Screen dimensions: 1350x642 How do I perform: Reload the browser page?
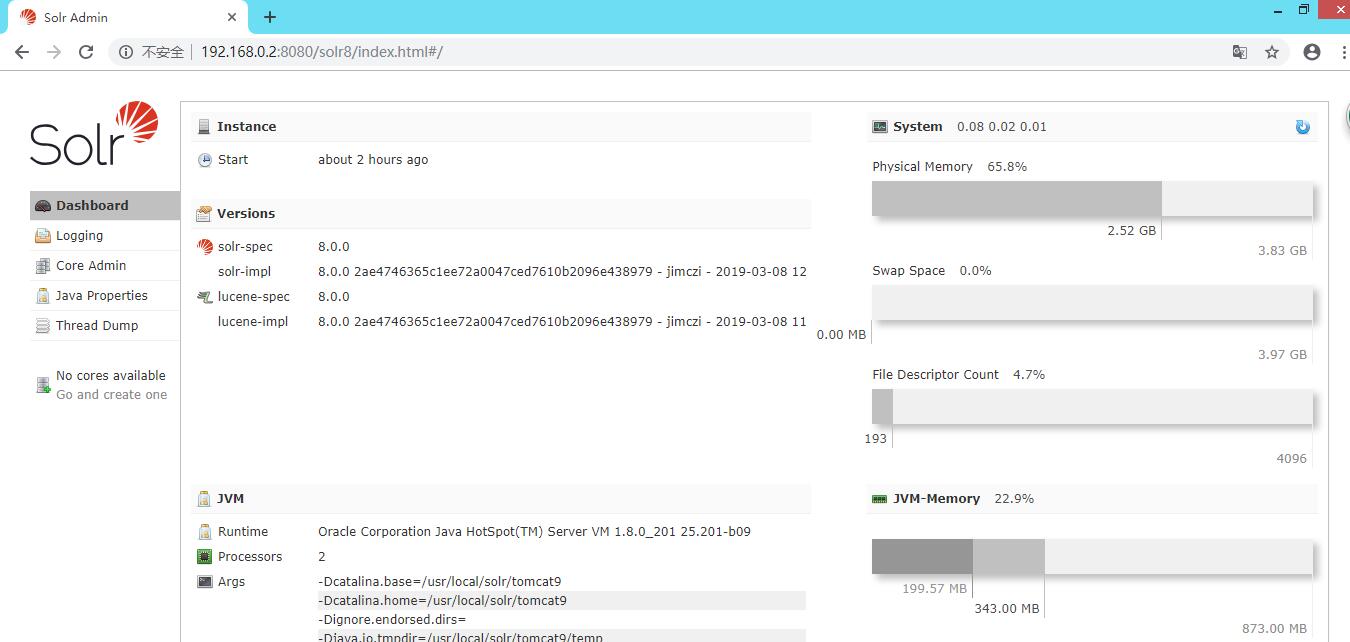86,52
